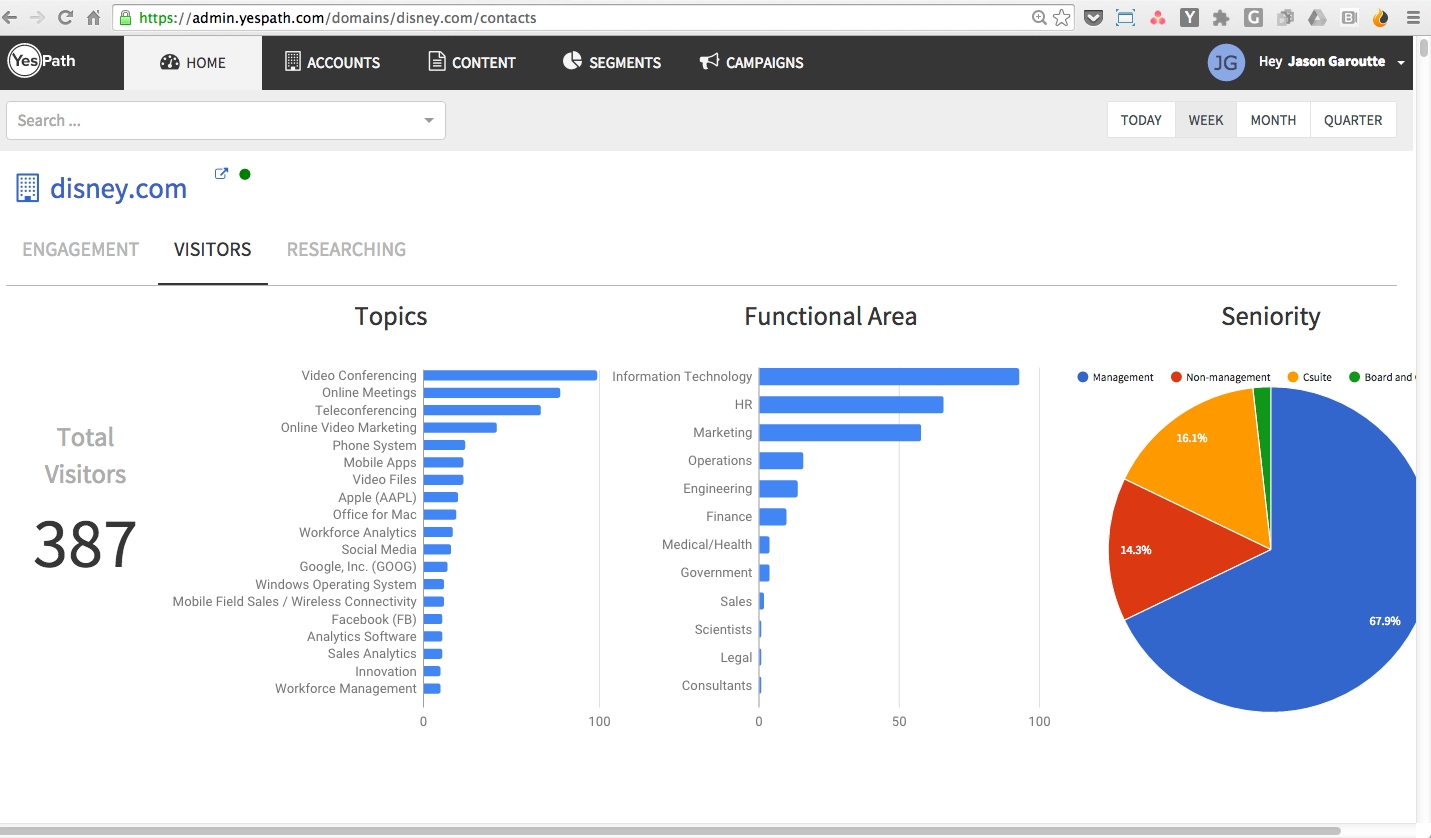The width and height of the screenshot is (1431, 838).
Task: Click the Information Technology functional bar
Action: pyautogui.click(x=889, y=377)
